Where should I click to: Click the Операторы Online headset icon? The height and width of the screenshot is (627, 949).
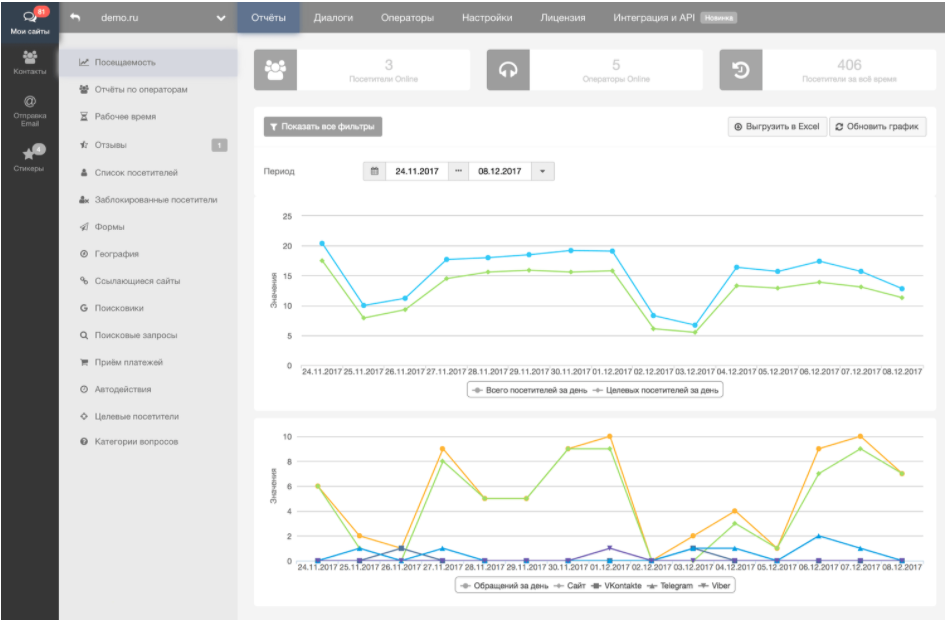click(508, 70)
